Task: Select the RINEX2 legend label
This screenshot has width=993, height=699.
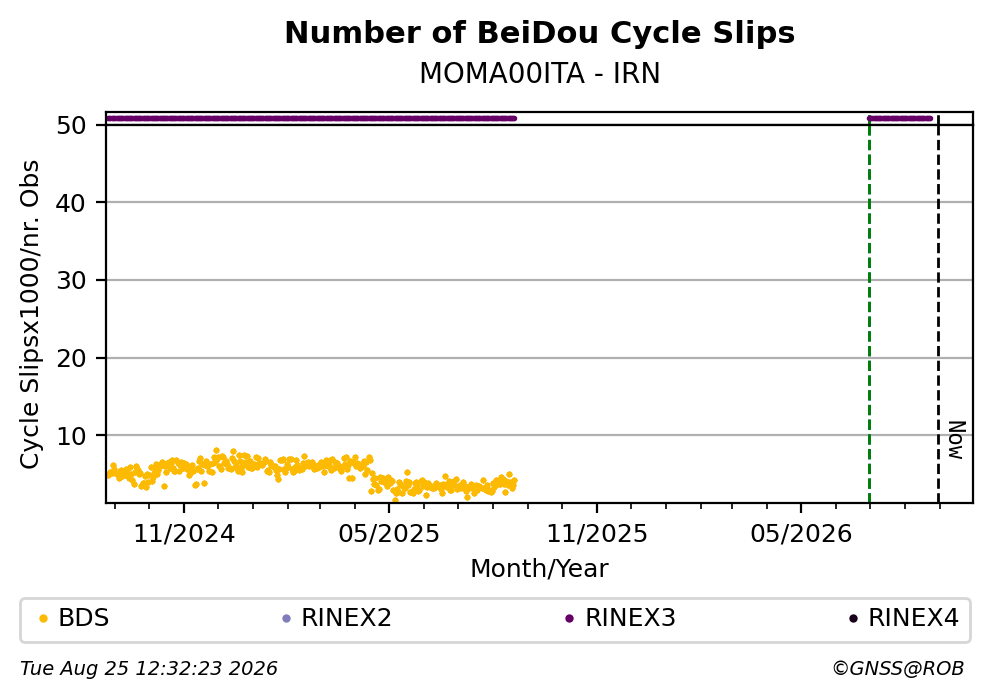Action: click(x=346, y=618)
